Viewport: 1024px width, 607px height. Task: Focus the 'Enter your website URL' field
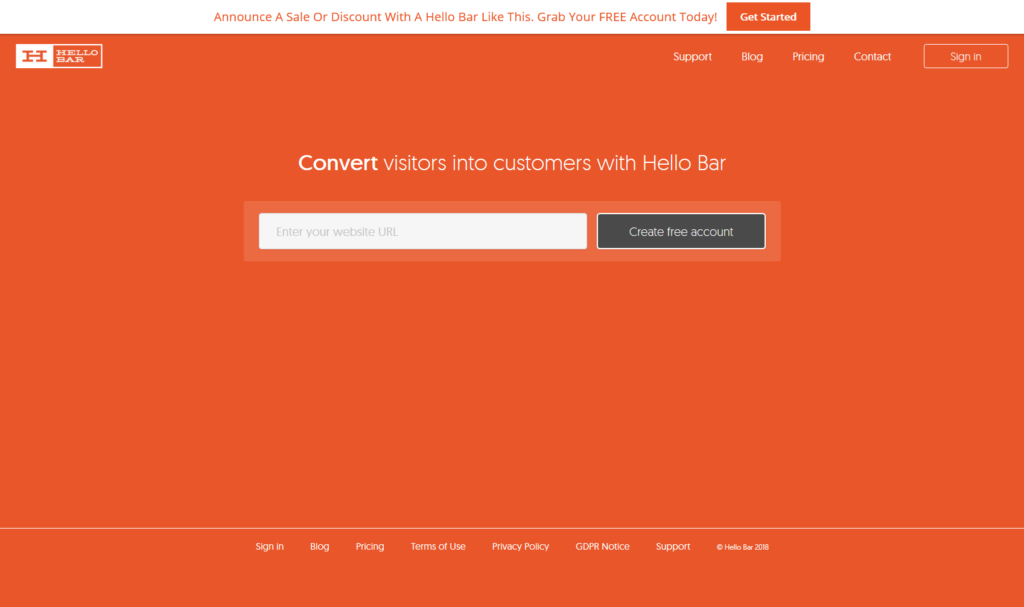pyautogui.click(x=423, y=231)
